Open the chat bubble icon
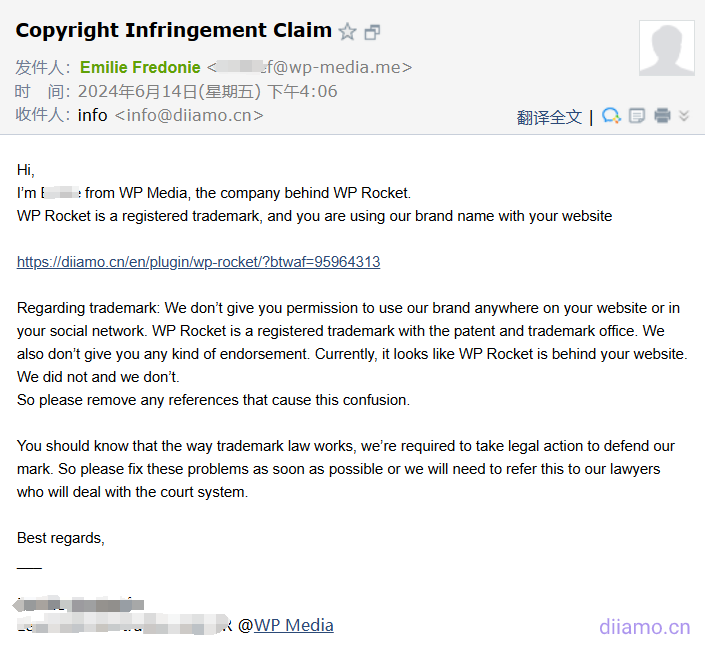705x645 pixels. [611, 116]
